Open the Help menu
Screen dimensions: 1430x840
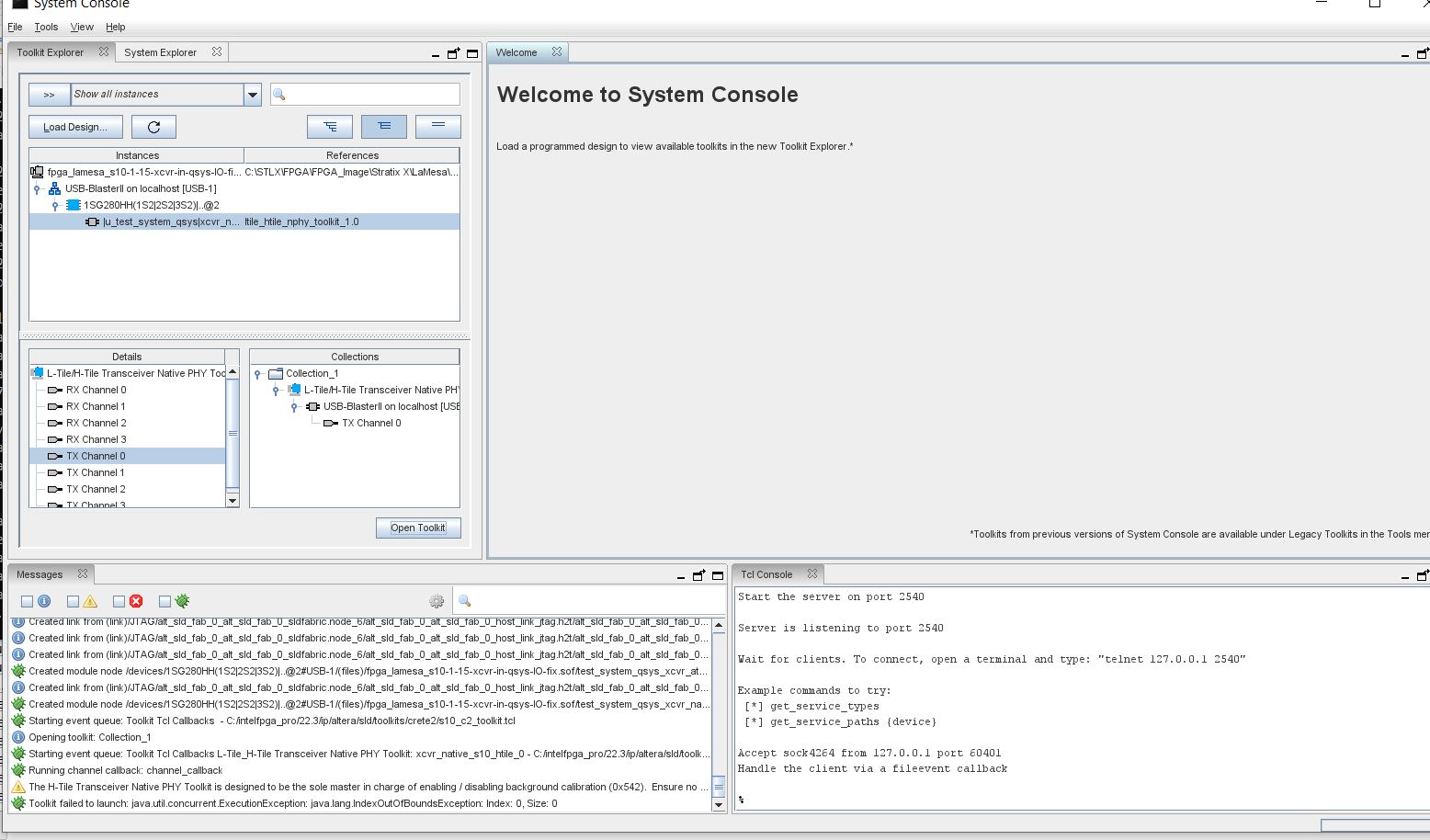point(115,27)
